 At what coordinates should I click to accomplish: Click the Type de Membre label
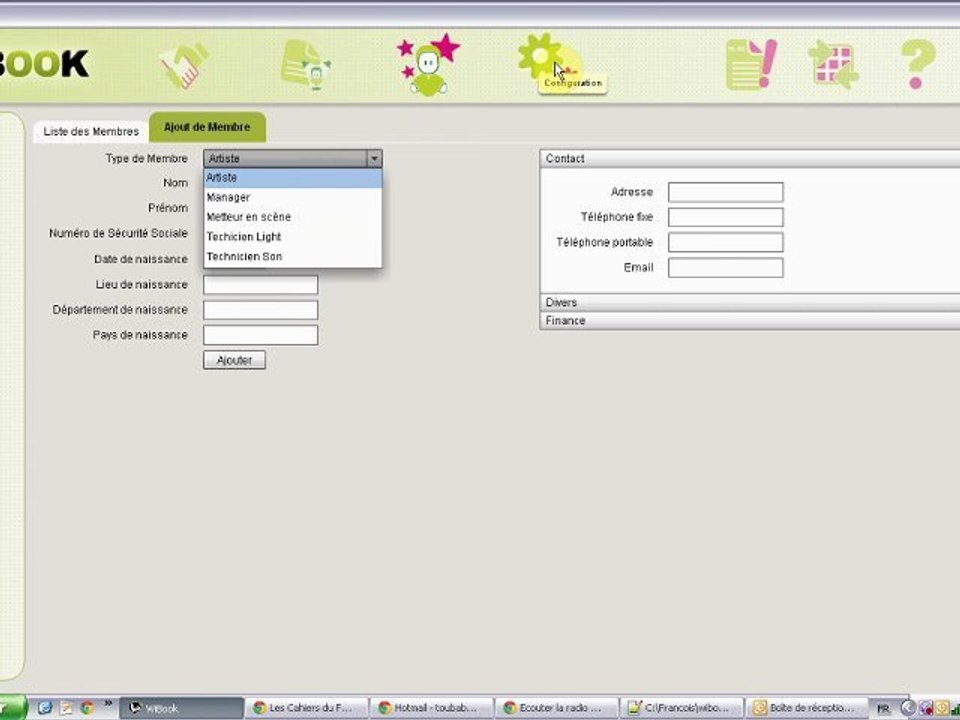(x=146, y=159)
